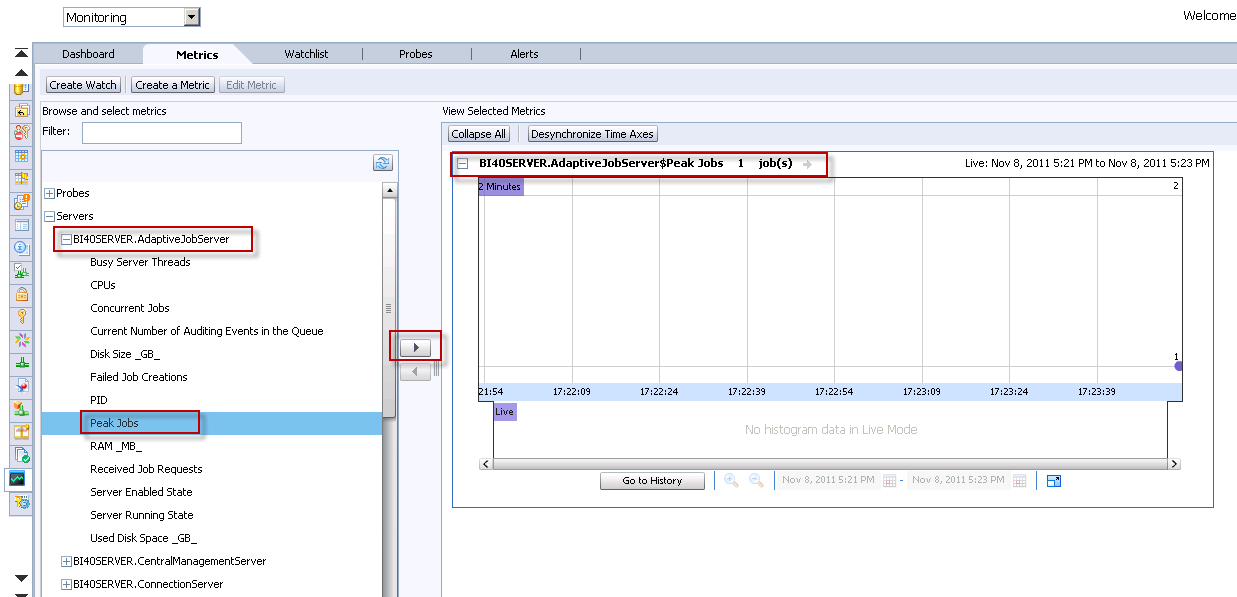
Task: Select the Disk Size _GB_ metric
Action: (x=125, y=354)
